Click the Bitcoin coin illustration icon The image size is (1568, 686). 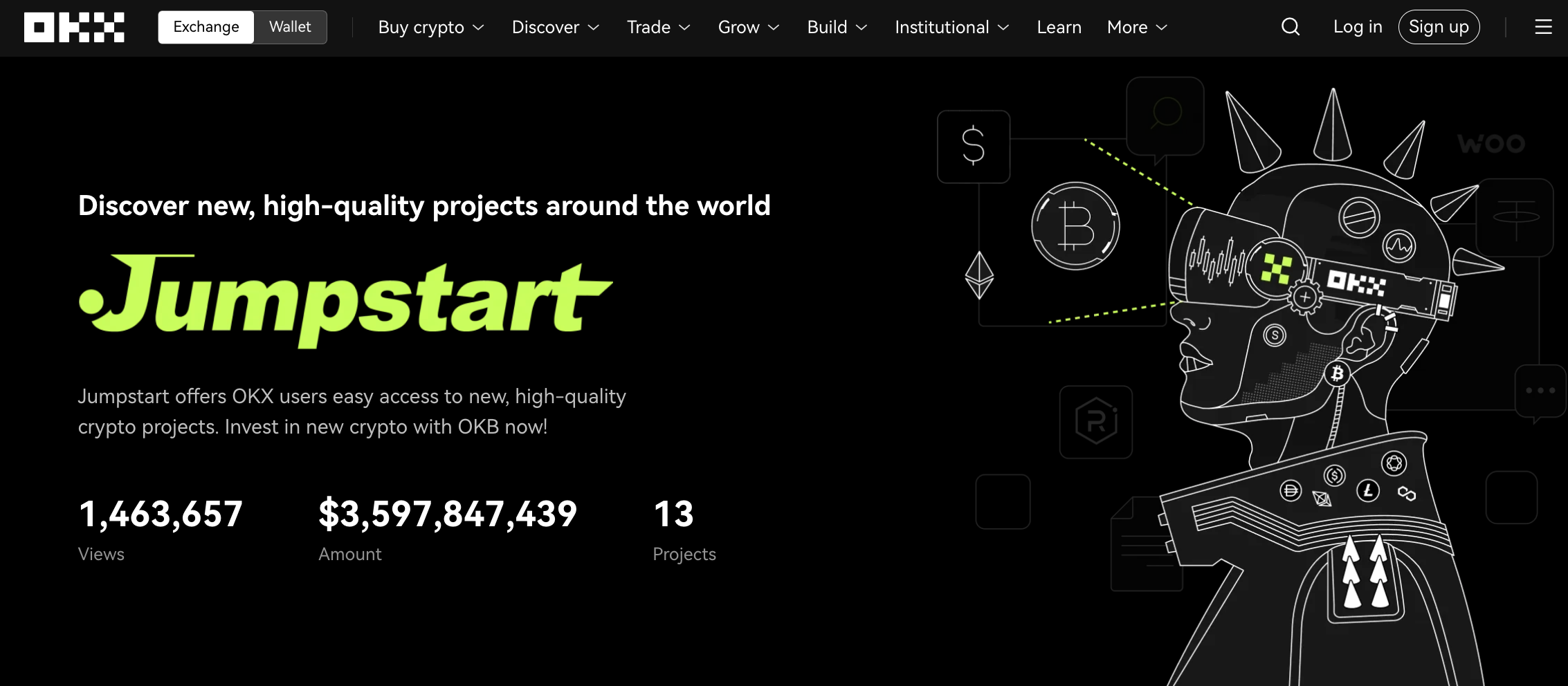1075,226
